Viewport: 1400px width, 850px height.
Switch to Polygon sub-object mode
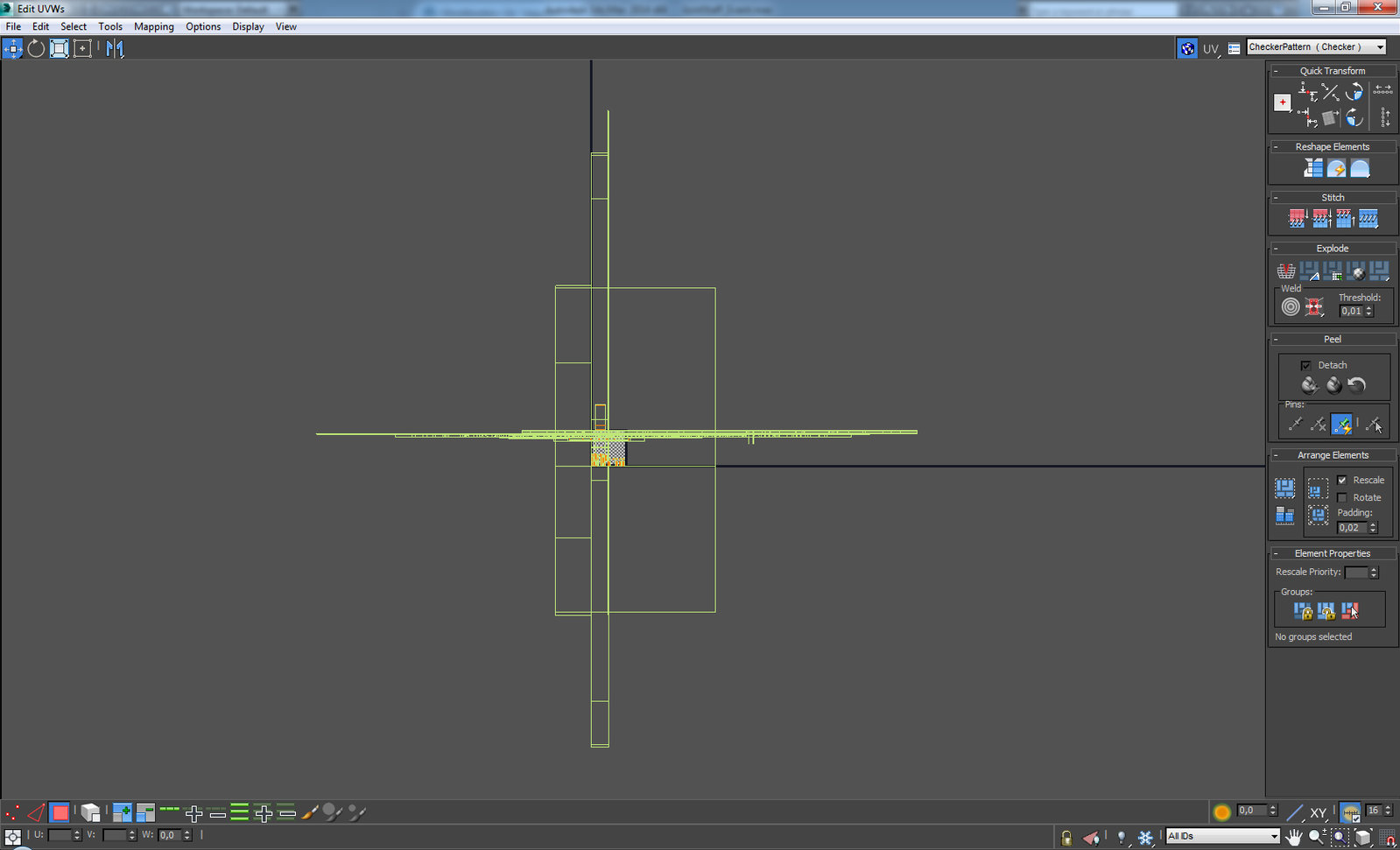point(60,813)
